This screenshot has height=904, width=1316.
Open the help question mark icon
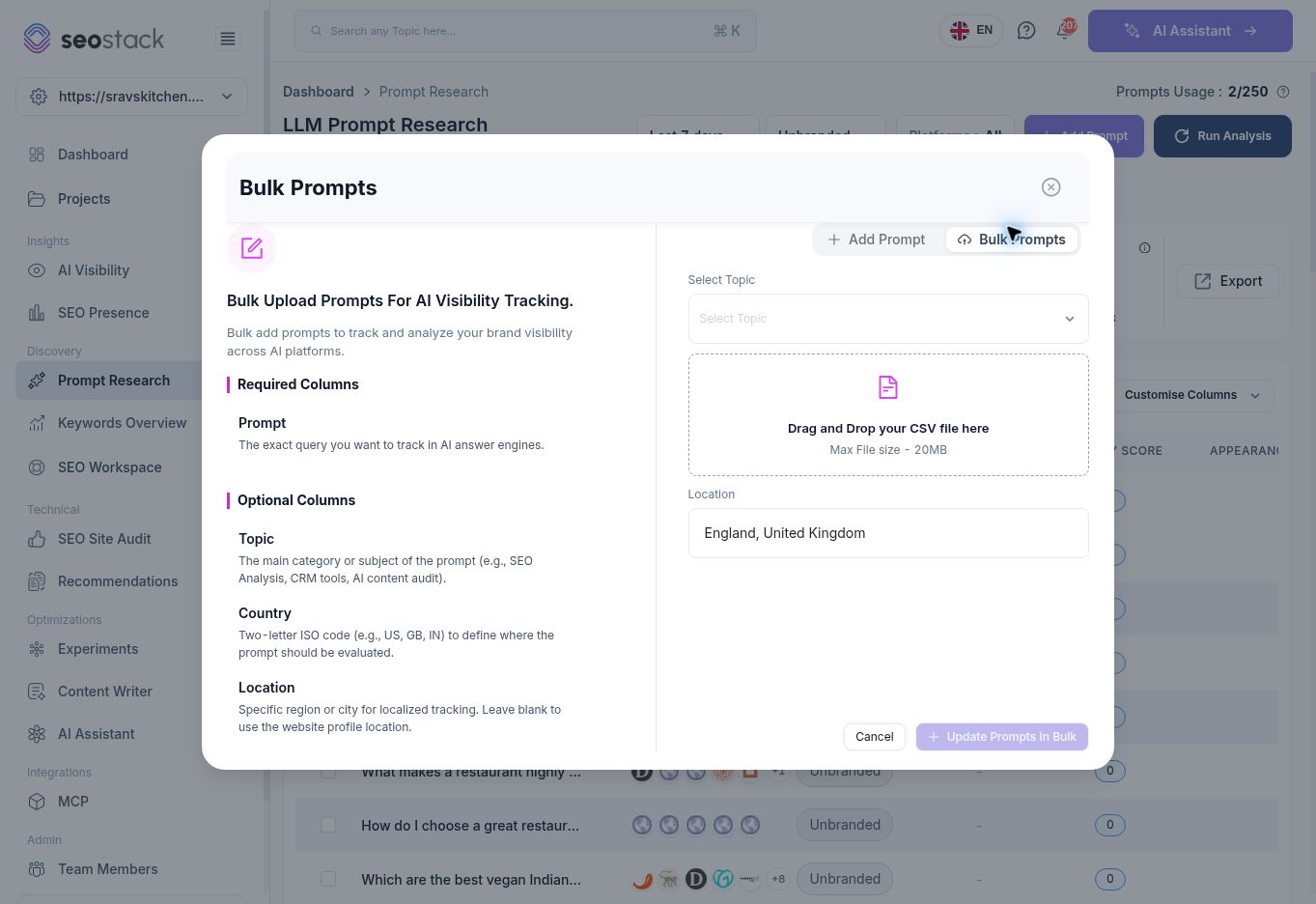[x=1026, y=31]
